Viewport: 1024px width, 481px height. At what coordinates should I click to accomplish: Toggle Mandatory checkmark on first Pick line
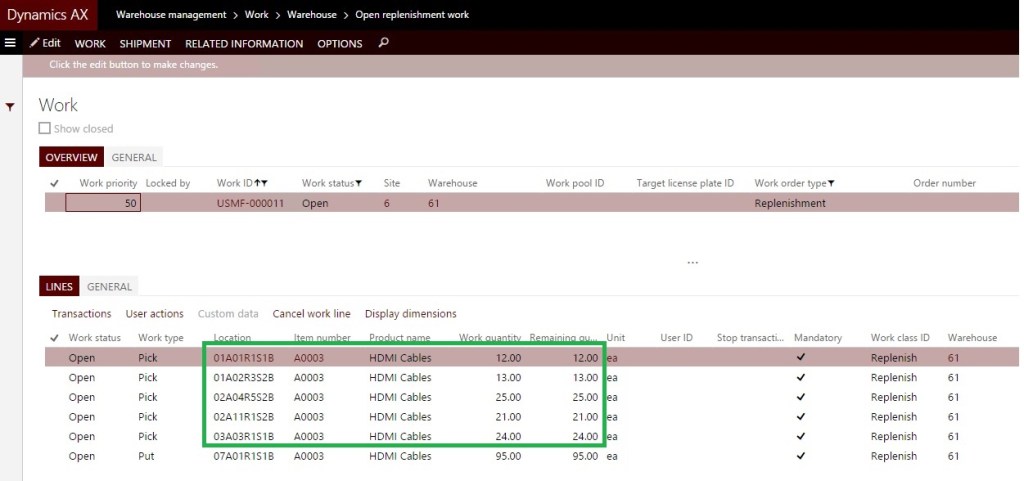(801, 358)
